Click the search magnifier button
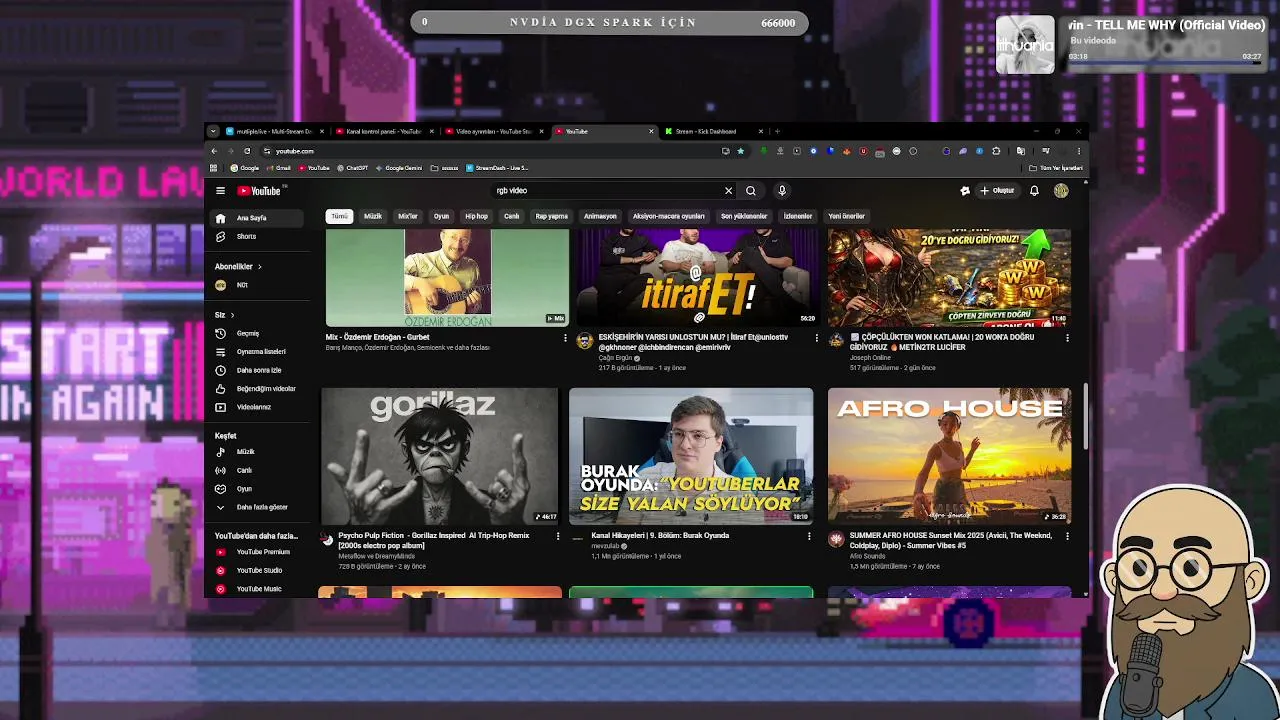The height and width of the screenshot is (720, 1280). pos(751,191)
